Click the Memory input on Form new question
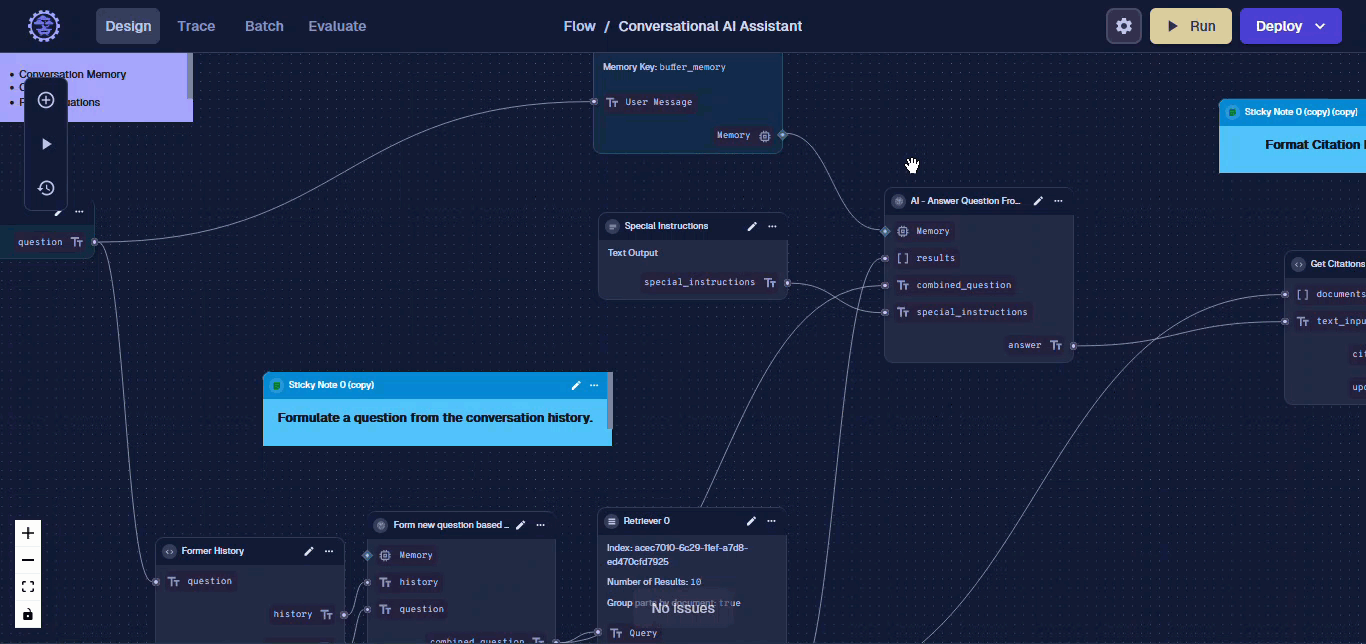The image size is (1366, 644). tap(368, 555)
